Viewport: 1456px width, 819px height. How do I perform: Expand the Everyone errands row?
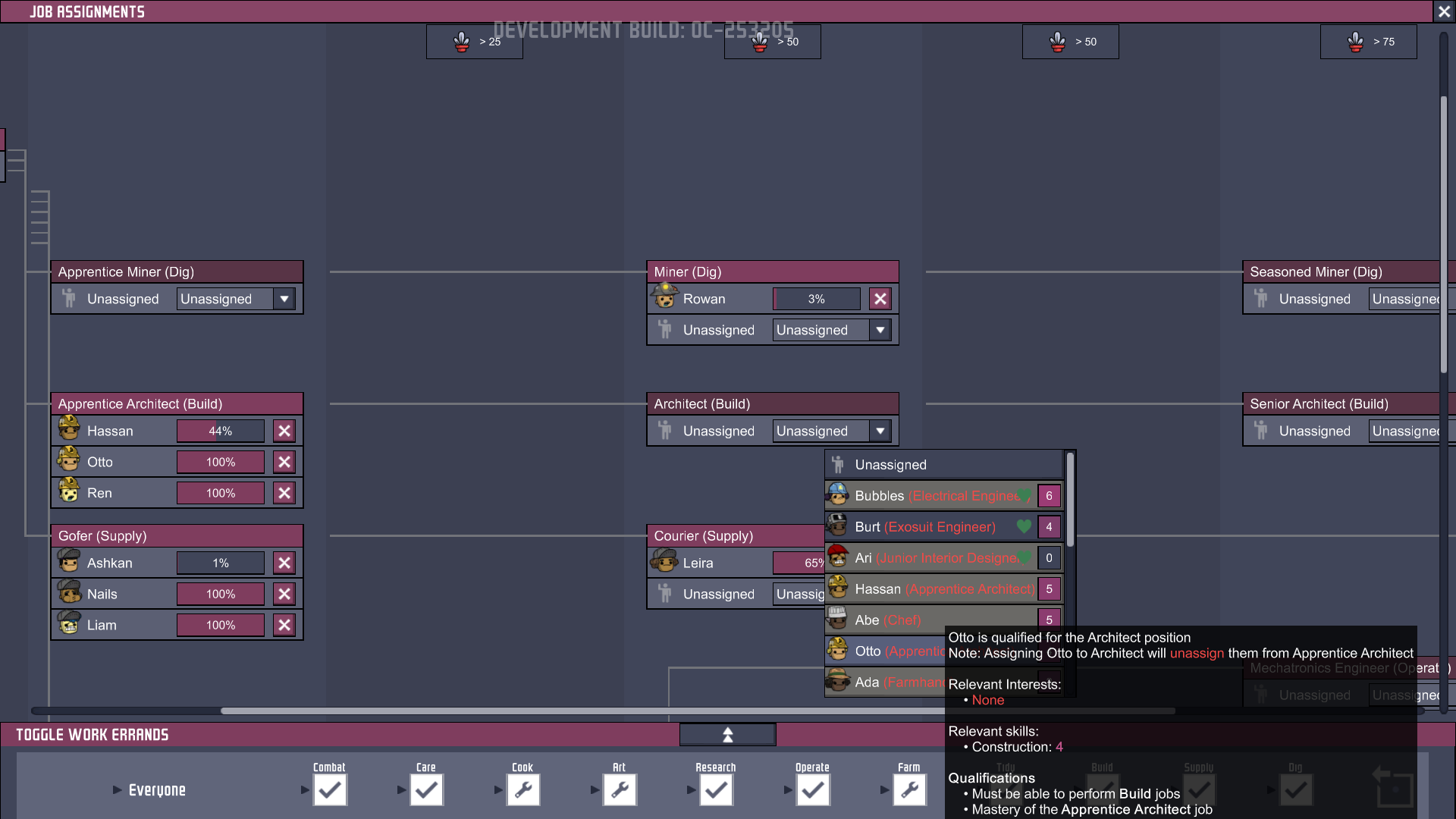(x=117, y=790)
